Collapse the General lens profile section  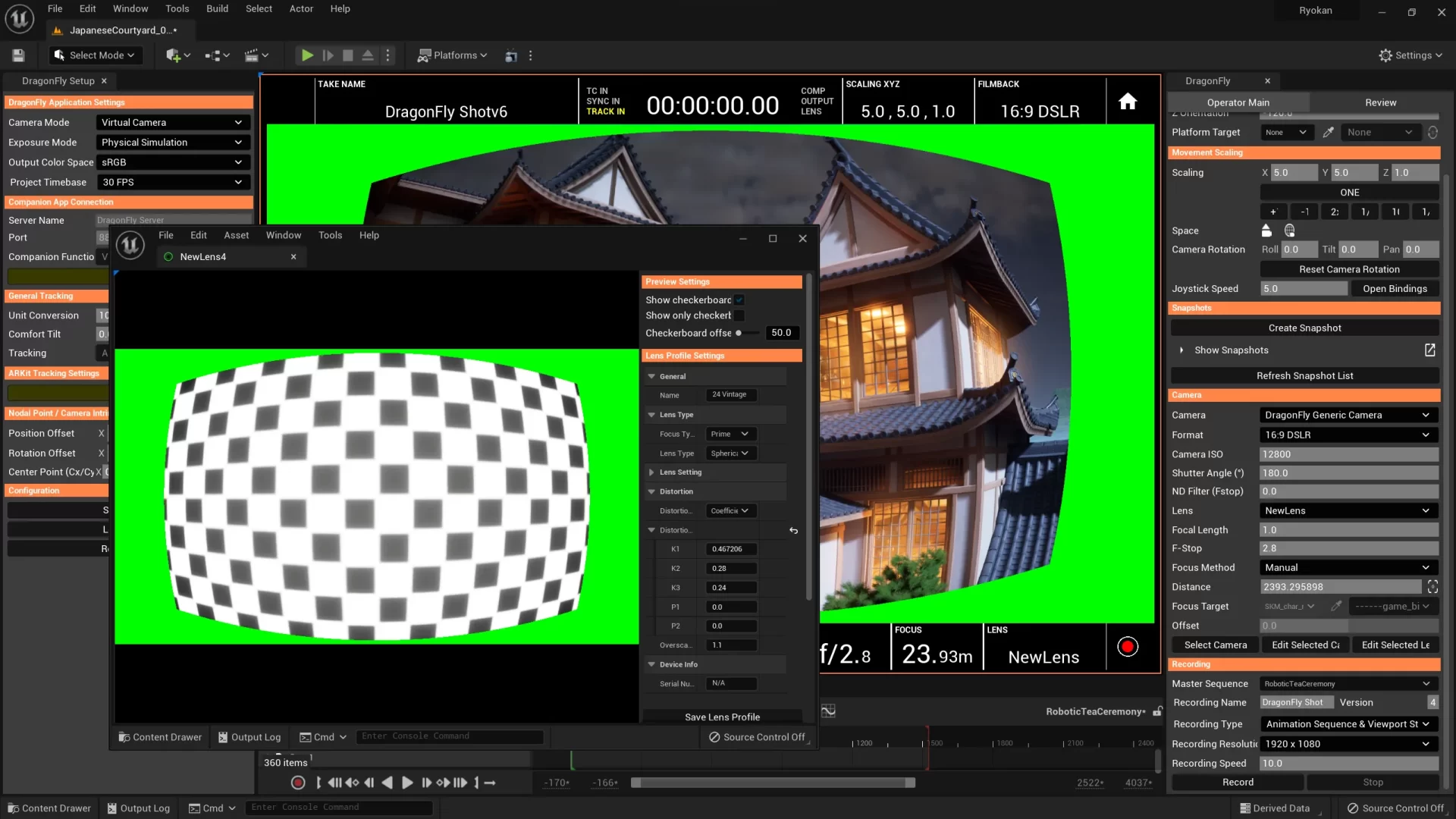(x=651, y=376)
